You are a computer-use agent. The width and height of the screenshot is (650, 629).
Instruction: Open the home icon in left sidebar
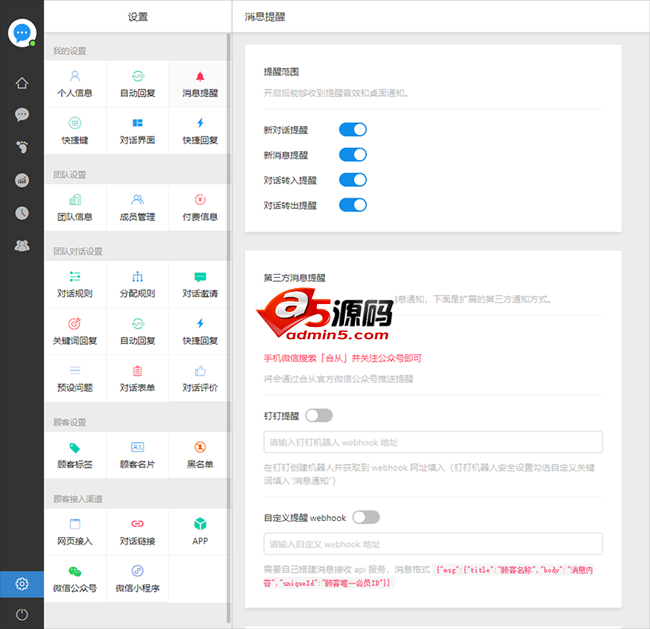click(22, 83)
